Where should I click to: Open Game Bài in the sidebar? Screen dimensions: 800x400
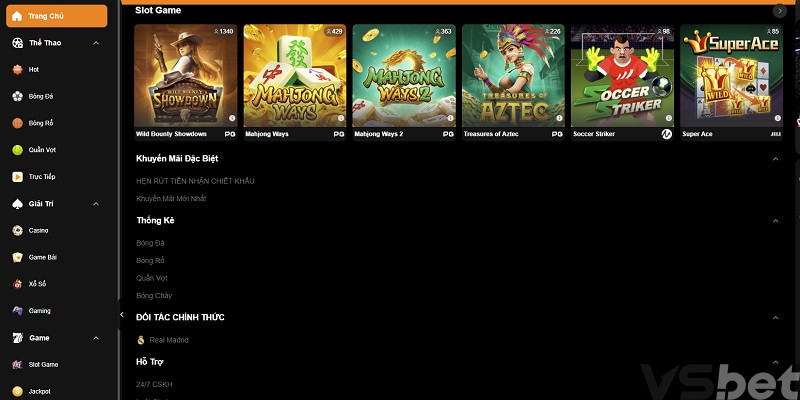coord(42,257)
